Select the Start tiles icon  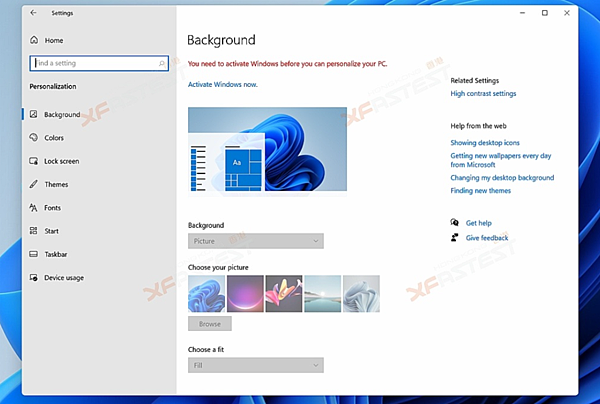[x=34, y=231]
